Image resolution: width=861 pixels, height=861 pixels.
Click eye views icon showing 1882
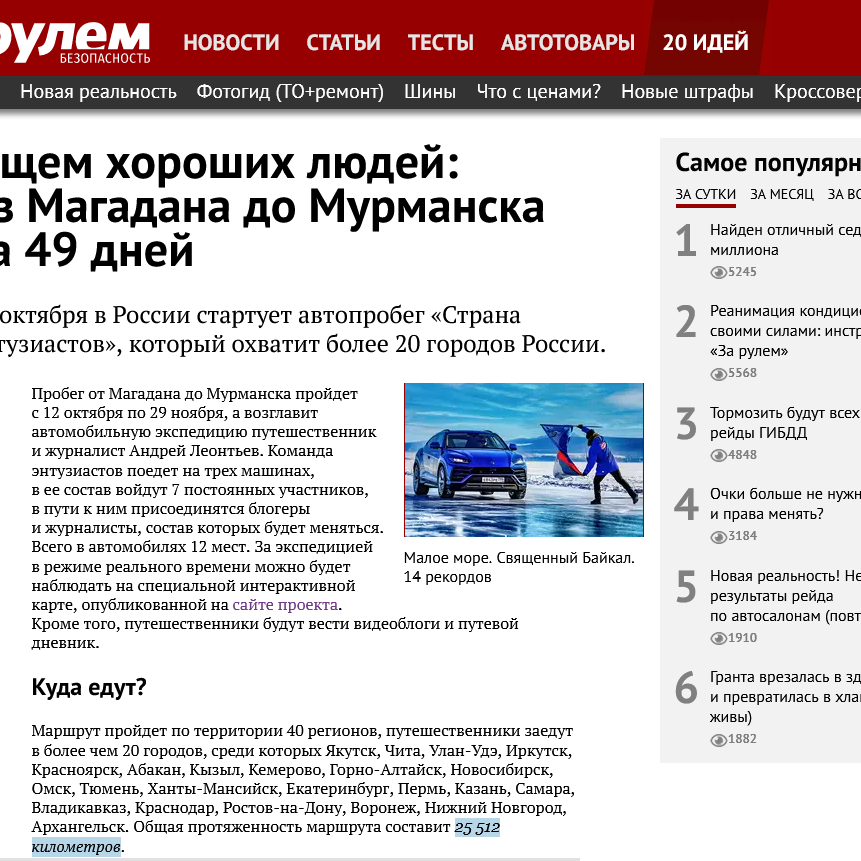click(718, 740)
